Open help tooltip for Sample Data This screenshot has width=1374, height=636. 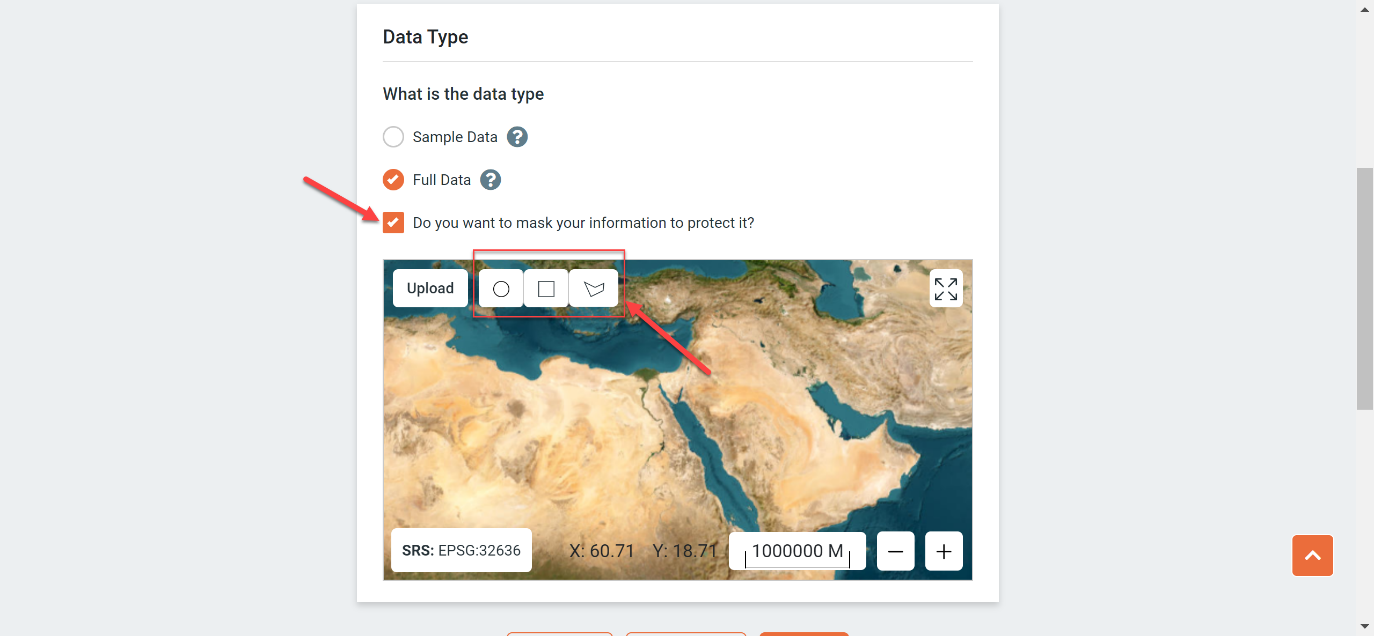[x=517, y=137]
